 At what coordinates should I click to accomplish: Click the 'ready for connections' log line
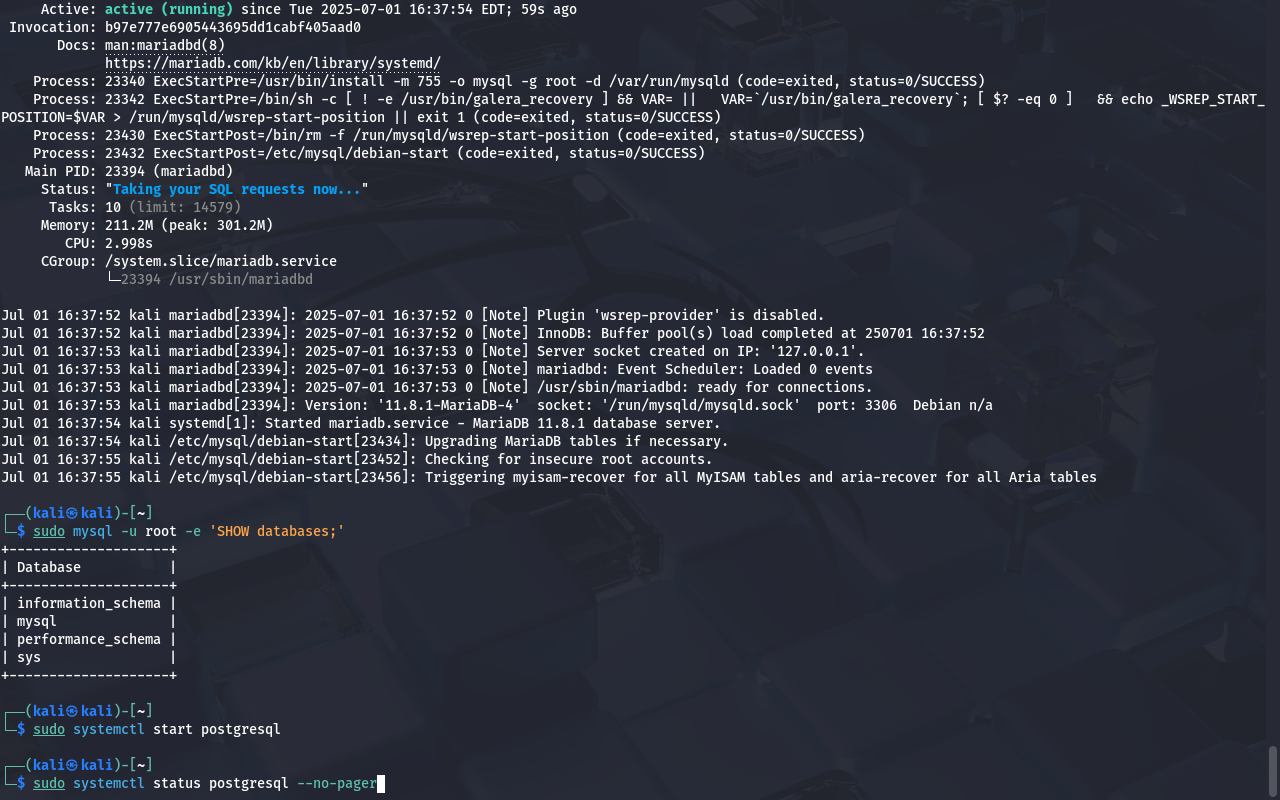point(437,387)
